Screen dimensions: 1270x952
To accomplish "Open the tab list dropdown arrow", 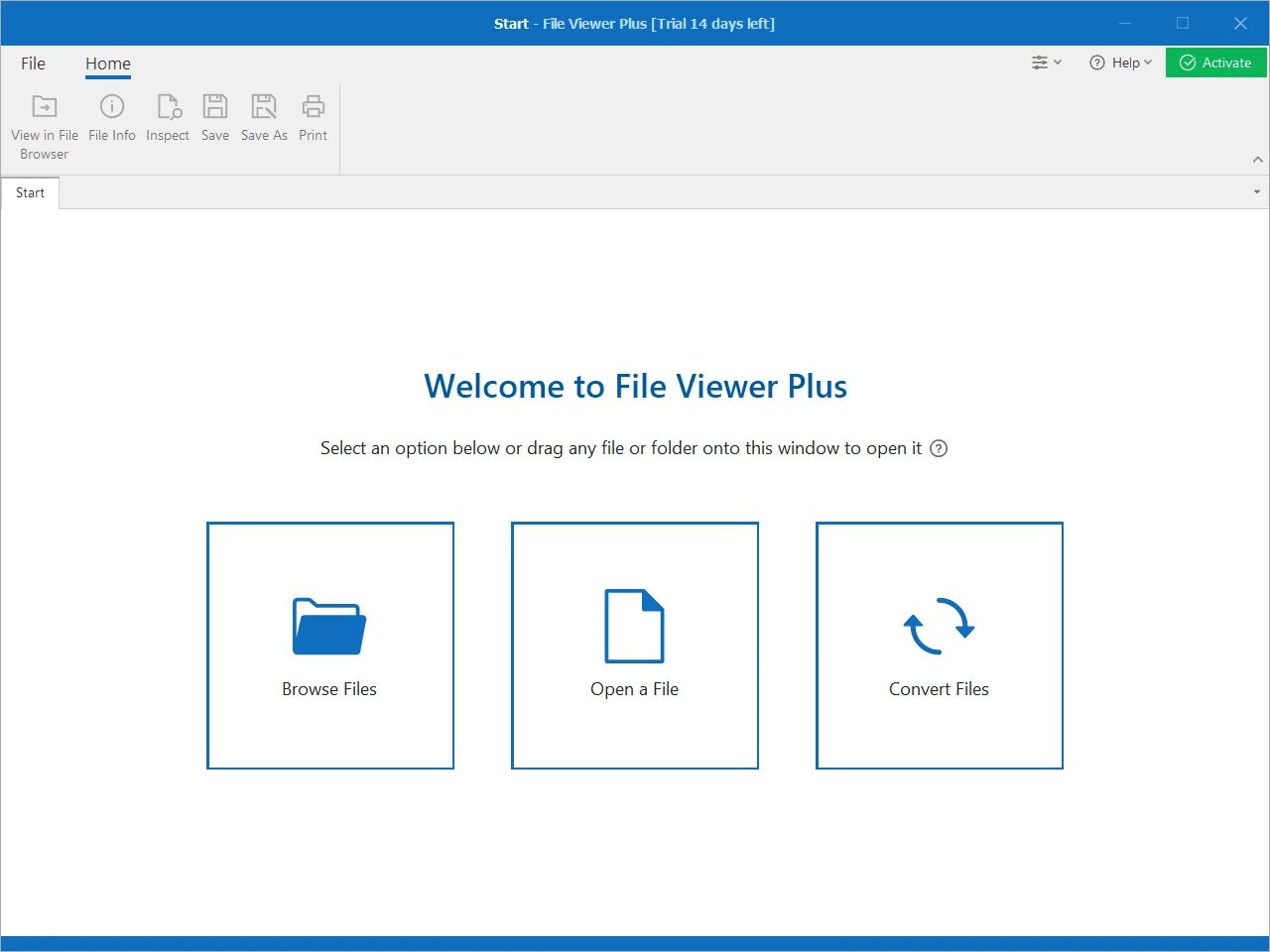I will click(x=1256, y=192).
